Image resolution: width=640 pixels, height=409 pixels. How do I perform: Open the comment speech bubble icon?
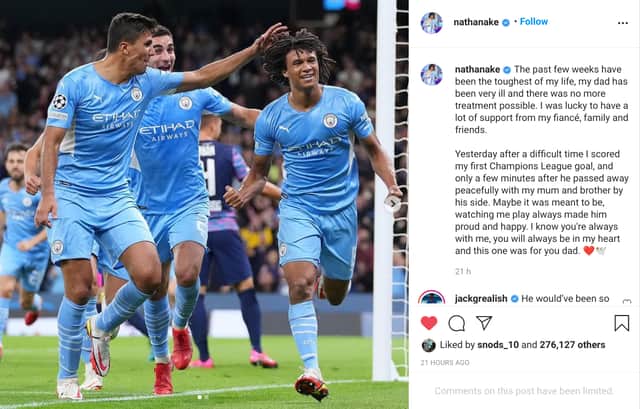tap(456, 323)
